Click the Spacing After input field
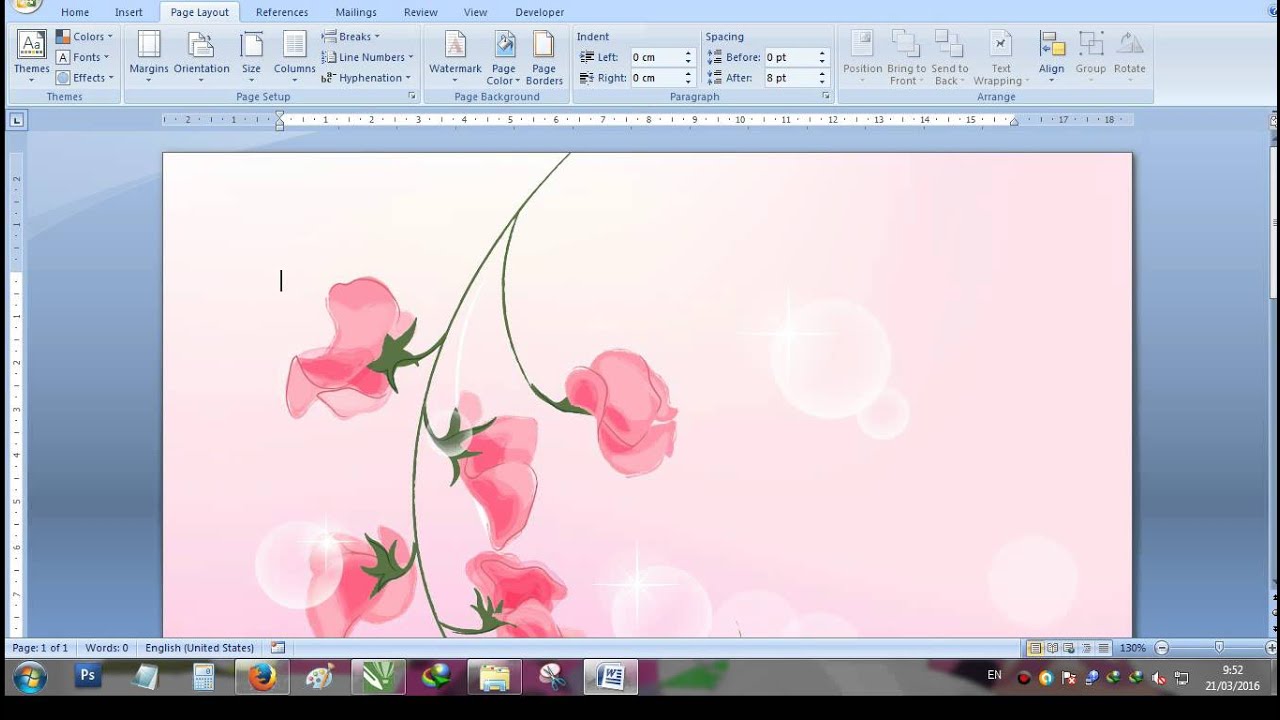1280x720 pixels. 789,78
